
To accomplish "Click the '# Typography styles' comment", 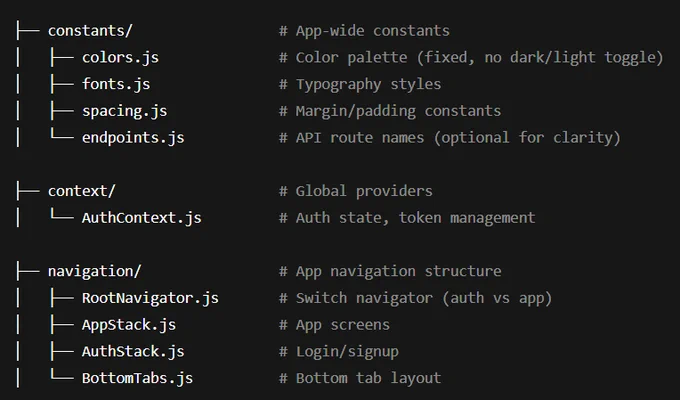I will pyautogui.click(x=360, y=84).
